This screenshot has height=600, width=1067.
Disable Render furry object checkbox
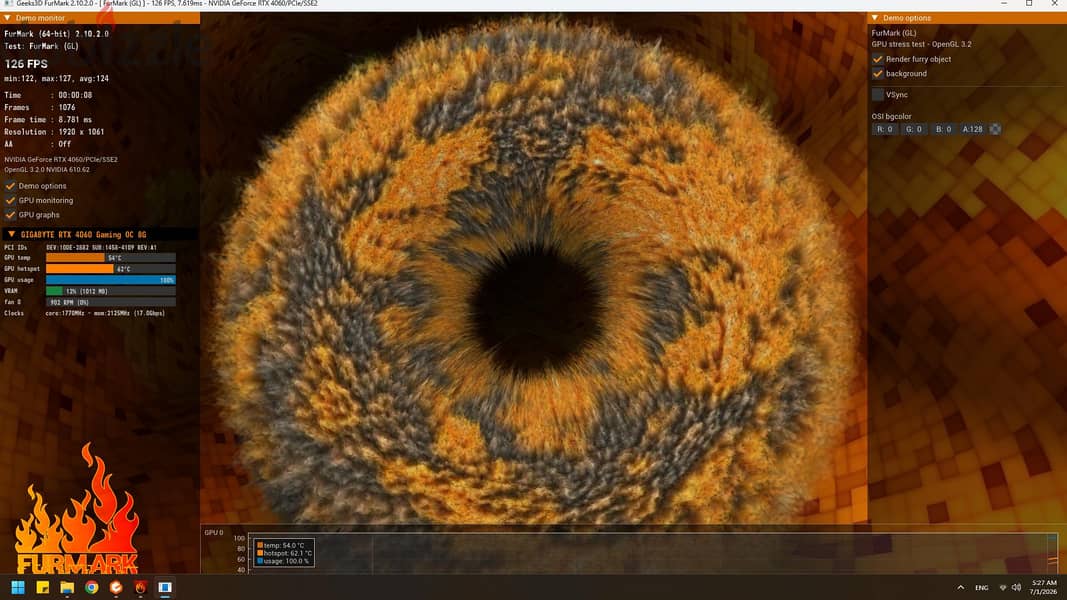point(878,59)
